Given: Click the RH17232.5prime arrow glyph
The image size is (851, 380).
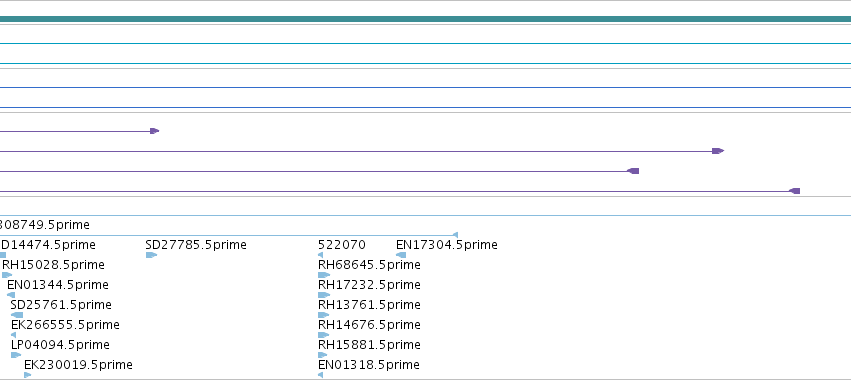Looking at the screenshot, I should 324,295.
